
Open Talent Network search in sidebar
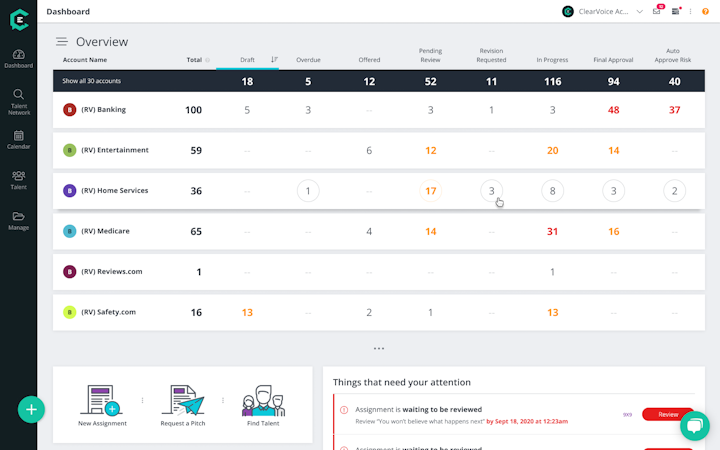coord(18,102)
